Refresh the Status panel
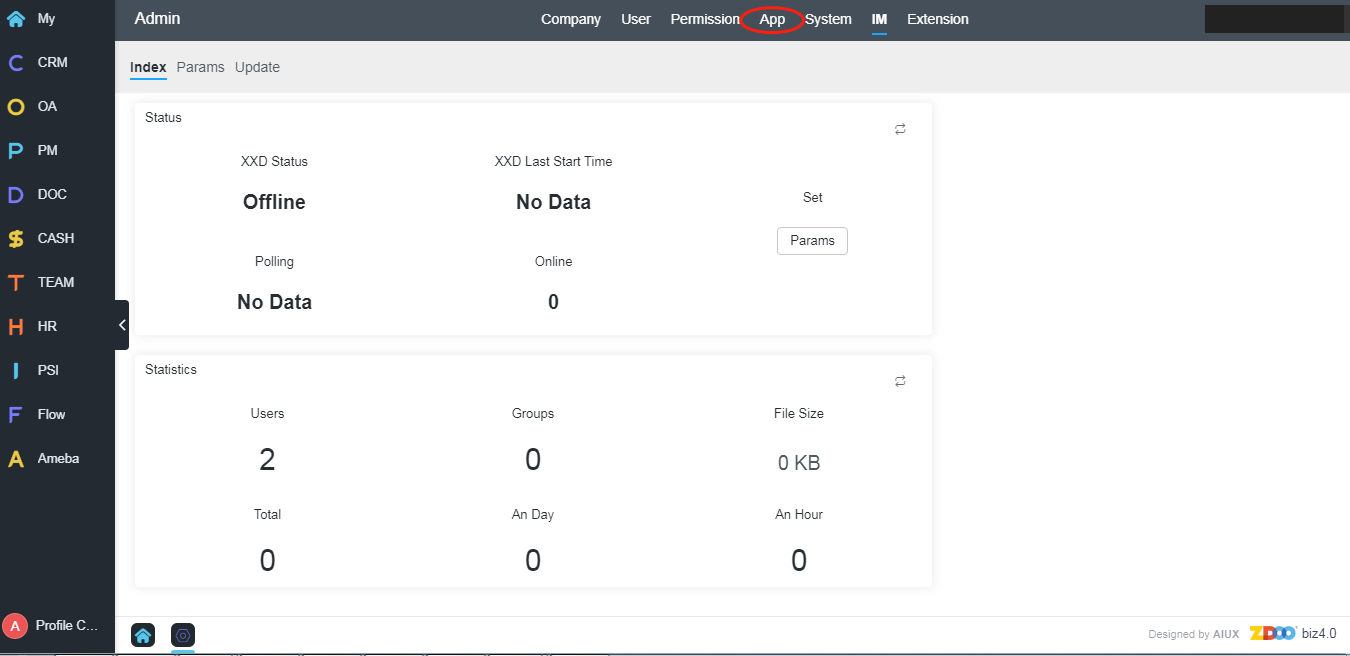Image resolution: width=1350 pixels, height=656 pixels. 900,129
